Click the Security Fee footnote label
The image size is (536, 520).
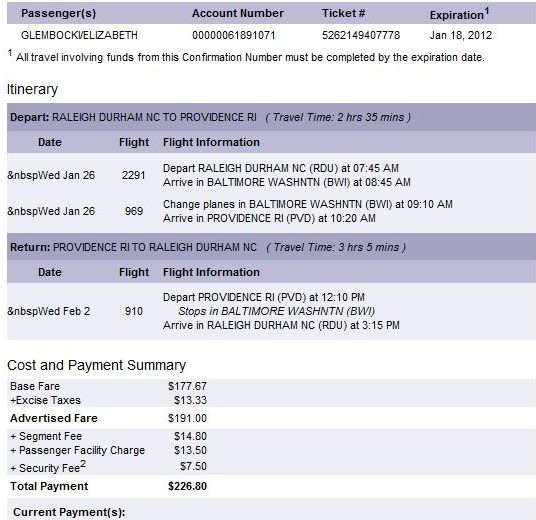[48, 467]
